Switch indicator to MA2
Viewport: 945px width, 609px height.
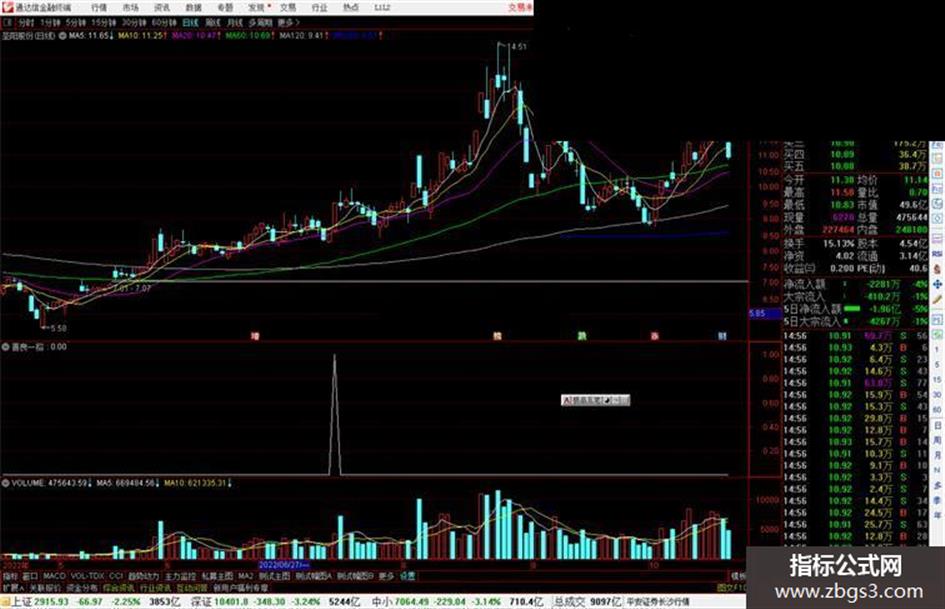[245, 576]
